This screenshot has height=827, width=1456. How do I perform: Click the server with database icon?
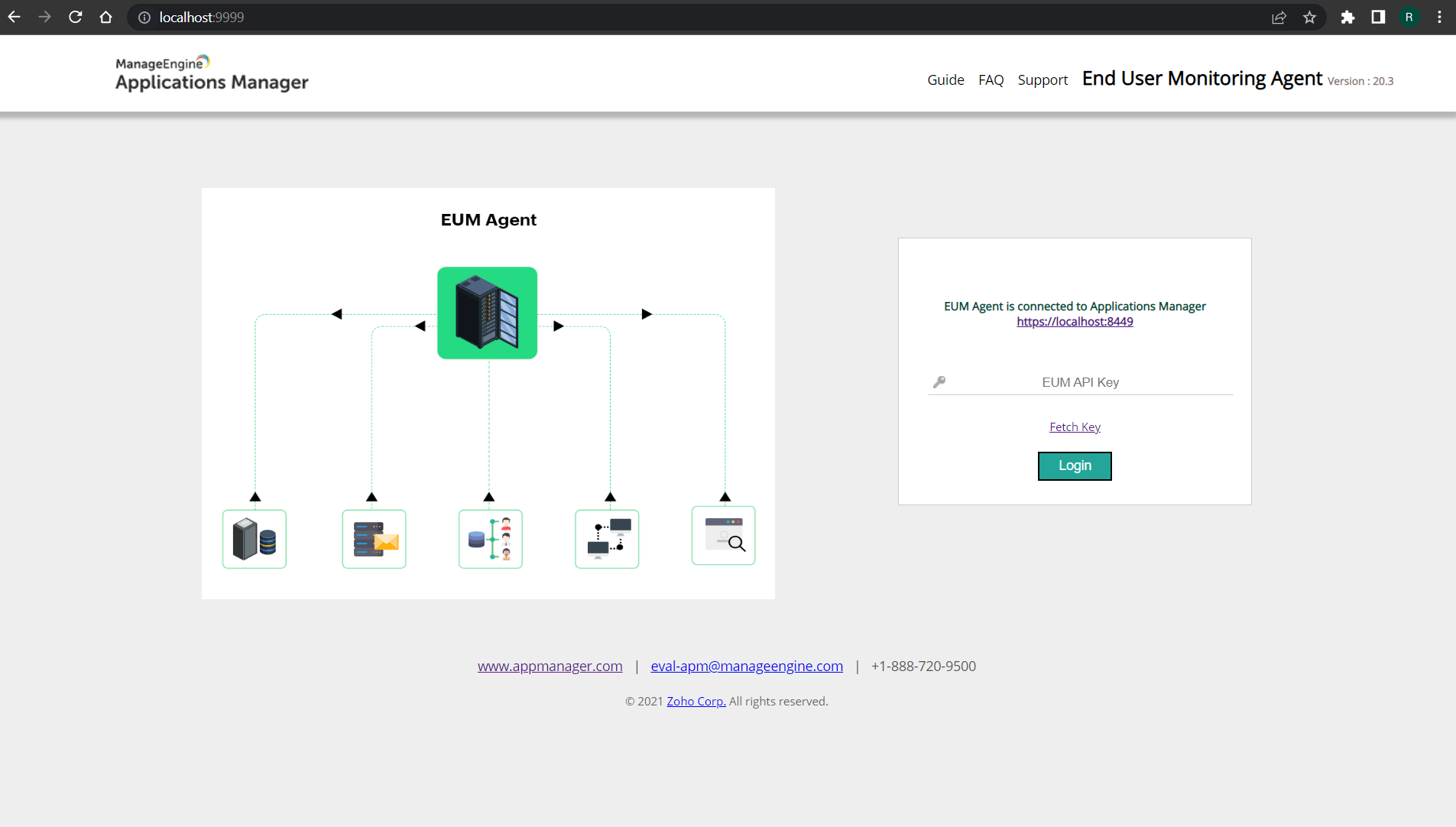(255, 539)
